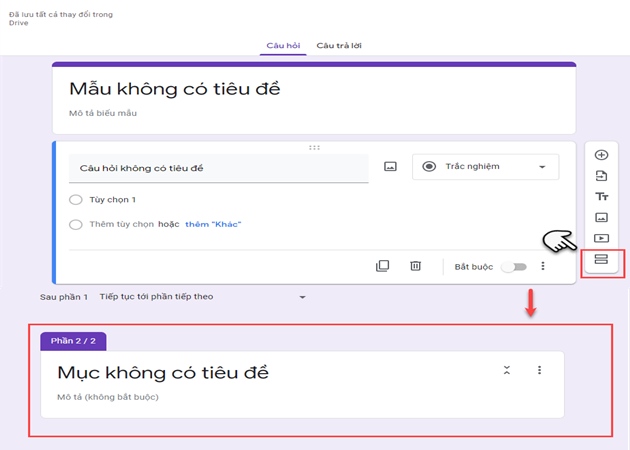Click the Phần 2 / 2 section label

pos(73,341)
